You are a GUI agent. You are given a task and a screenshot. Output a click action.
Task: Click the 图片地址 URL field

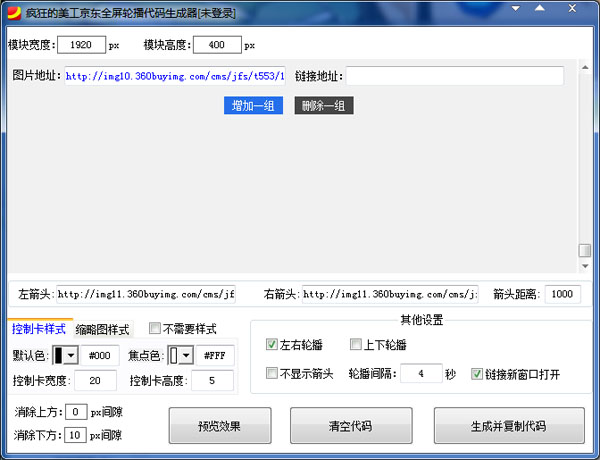[x=175, y=76]
